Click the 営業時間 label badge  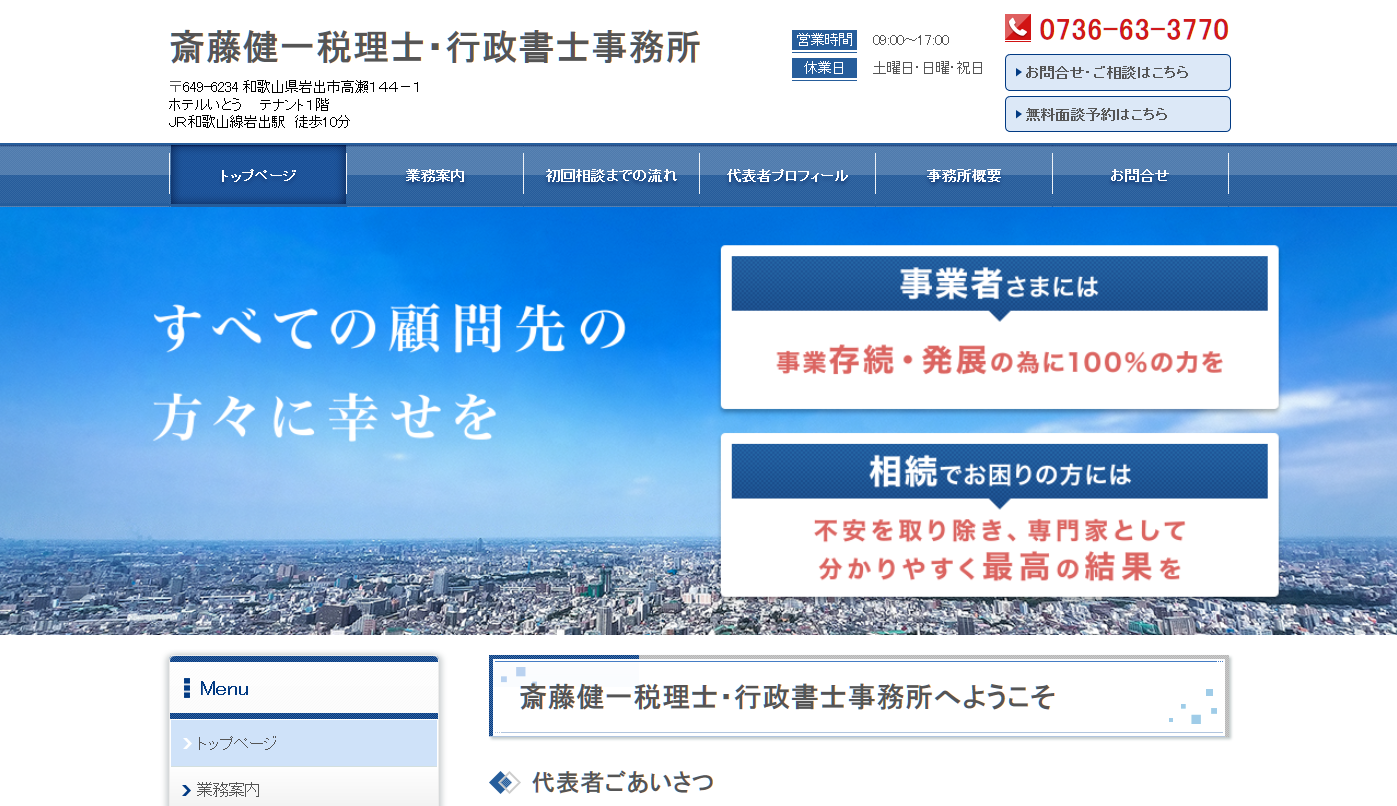(823, 40)
